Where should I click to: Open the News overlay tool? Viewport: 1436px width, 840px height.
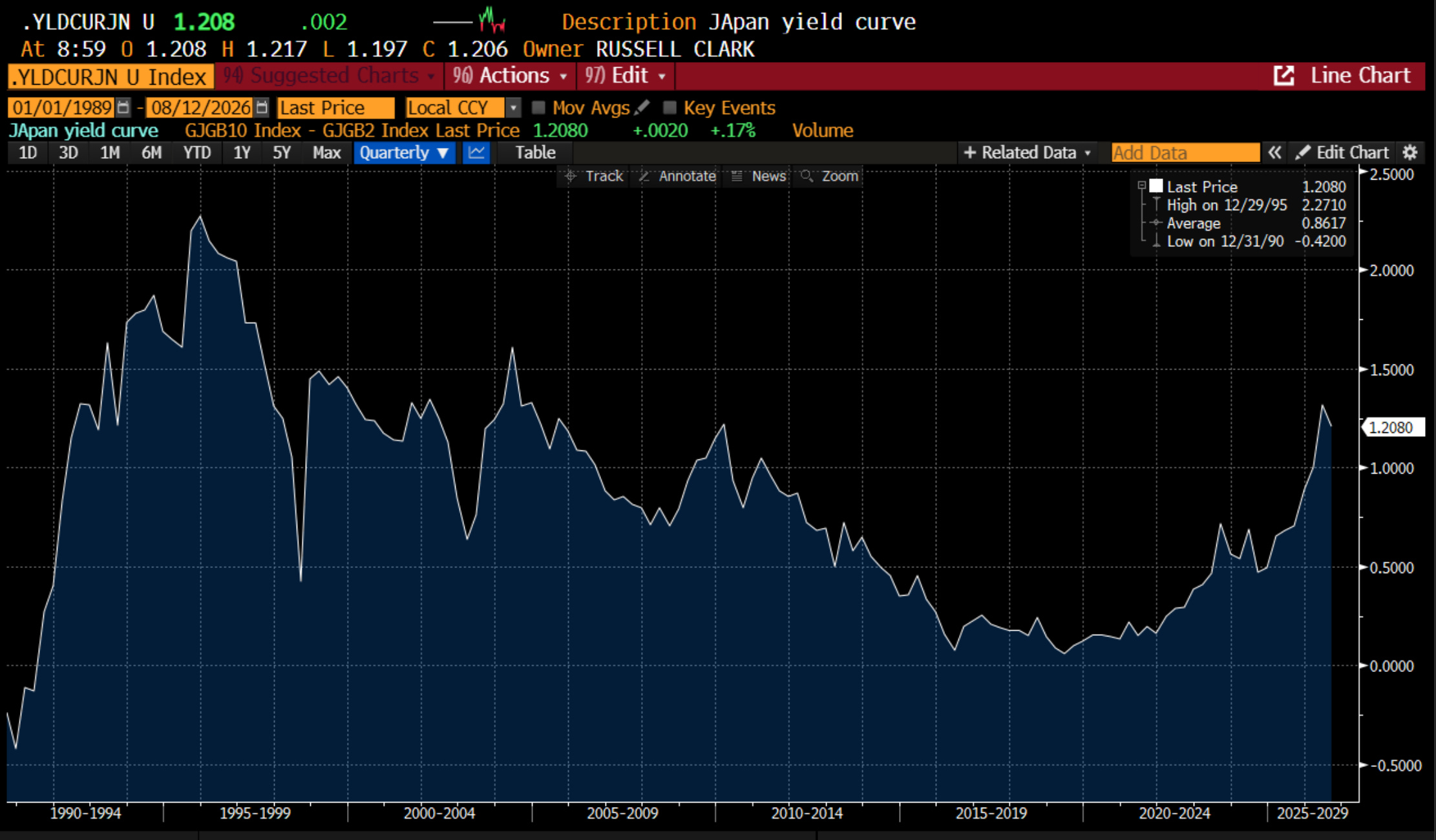758,176
